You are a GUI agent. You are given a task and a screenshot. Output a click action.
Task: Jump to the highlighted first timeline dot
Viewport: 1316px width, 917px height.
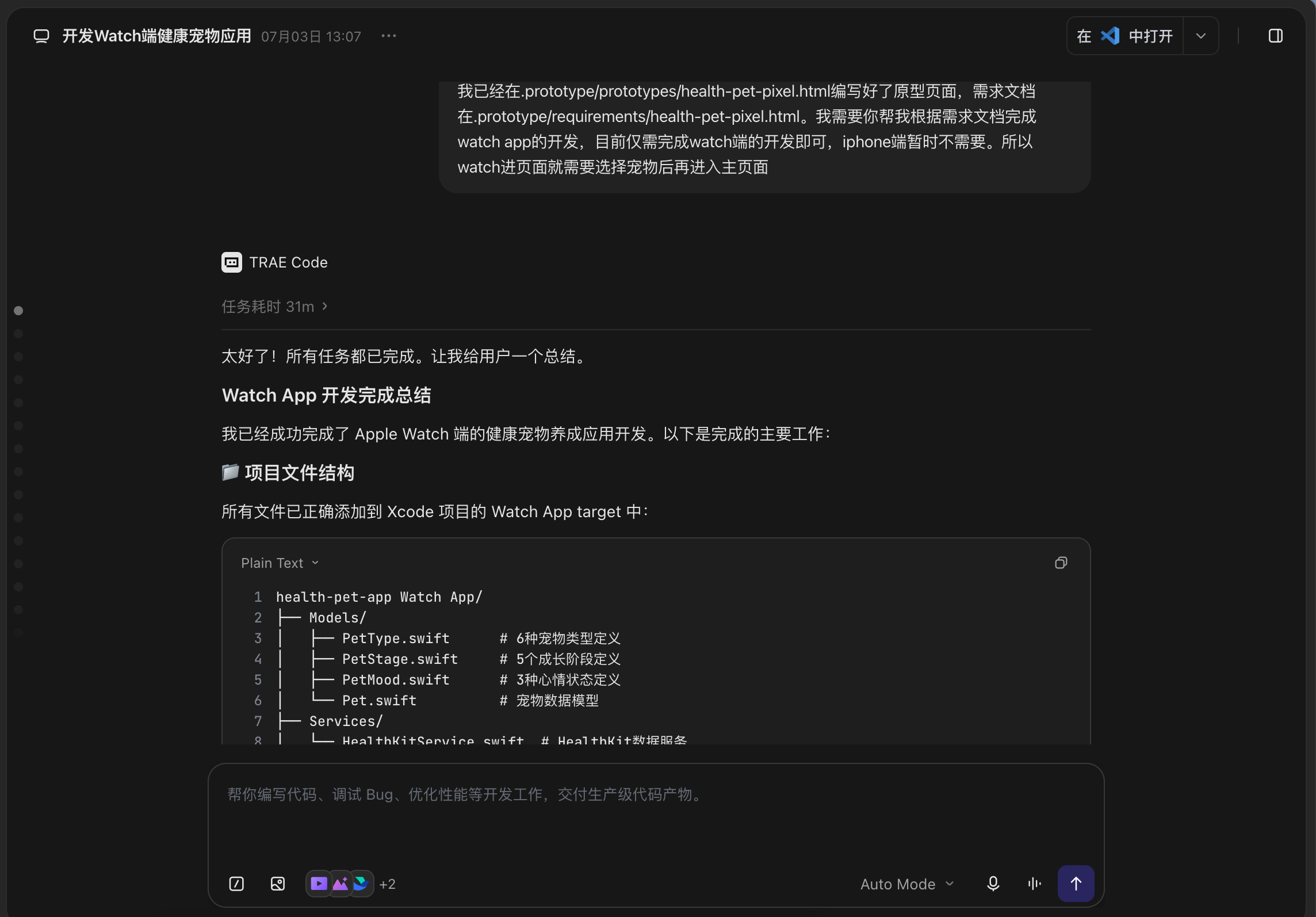18,311
